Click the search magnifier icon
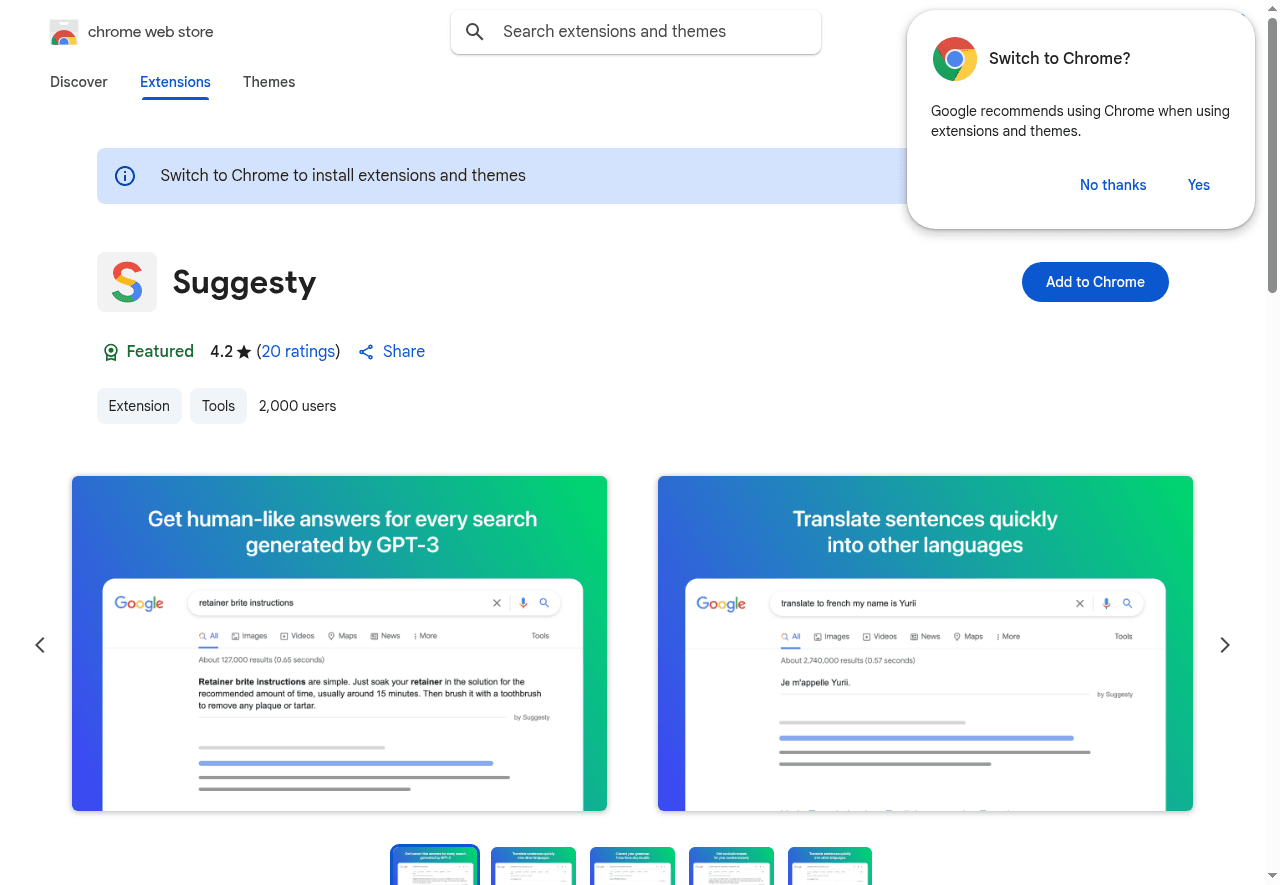Viewport: 1280px width, 885px height. (475, 32)
